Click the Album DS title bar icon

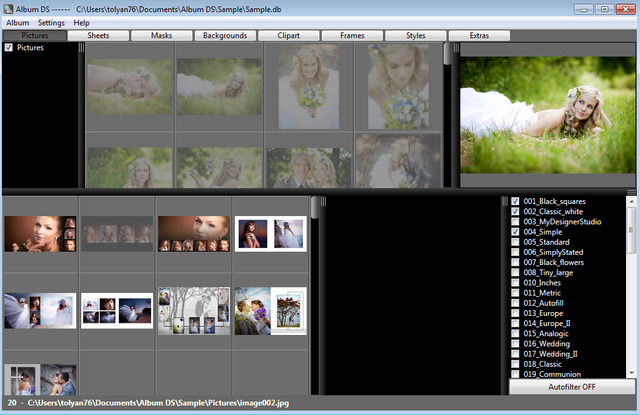coord(8,8)
